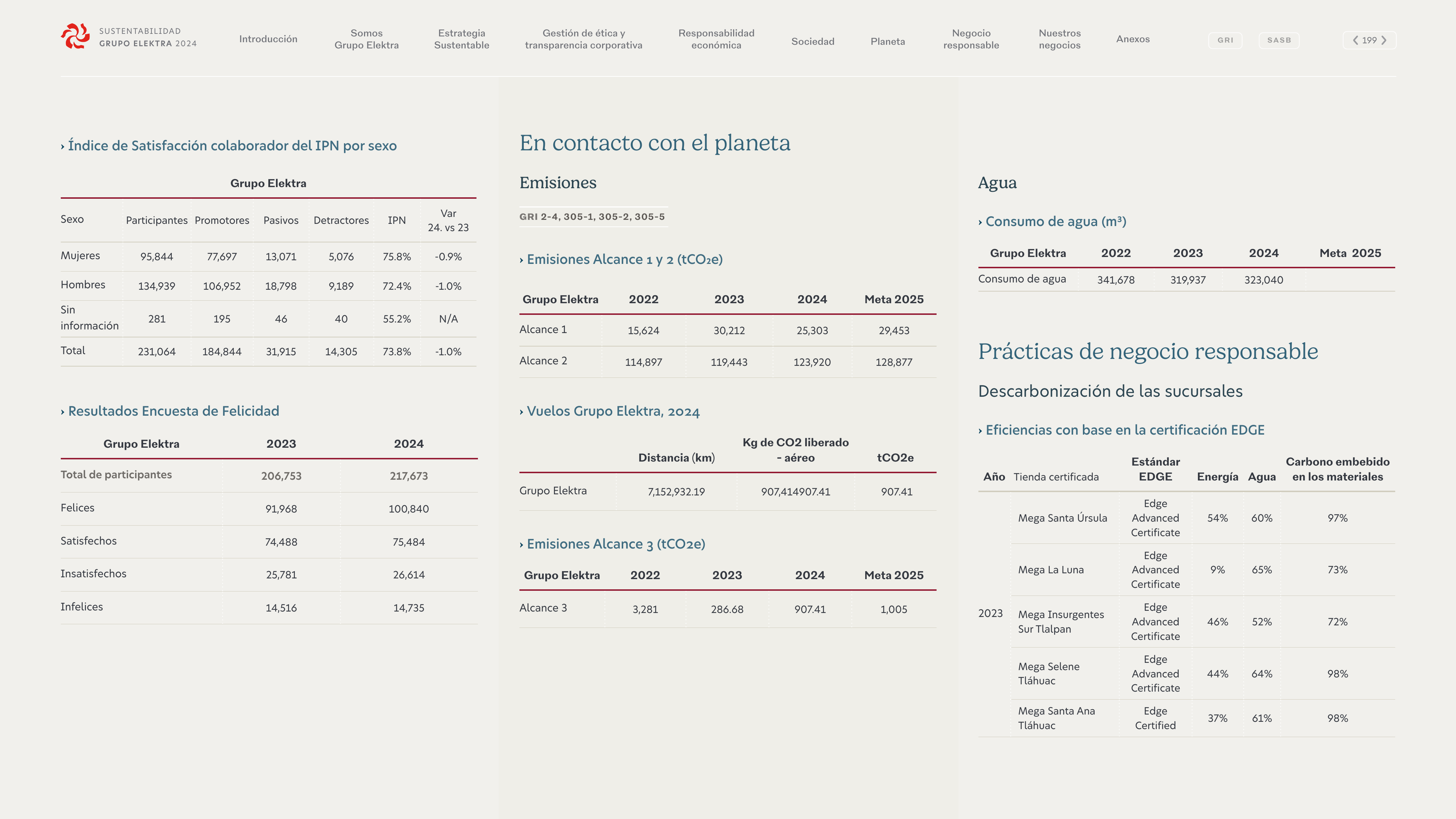Click the page number 199
1456x819 pixels.
1369,40
